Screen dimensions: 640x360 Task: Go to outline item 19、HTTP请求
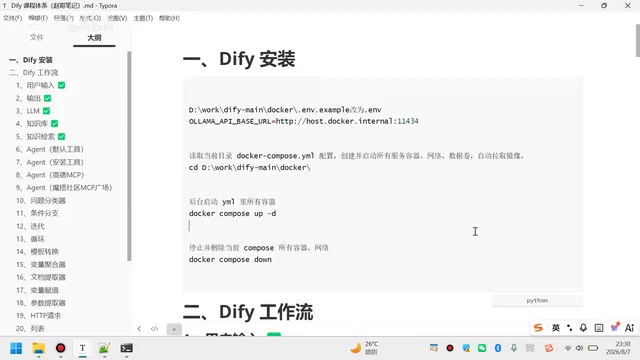click(x=38, y=316)
